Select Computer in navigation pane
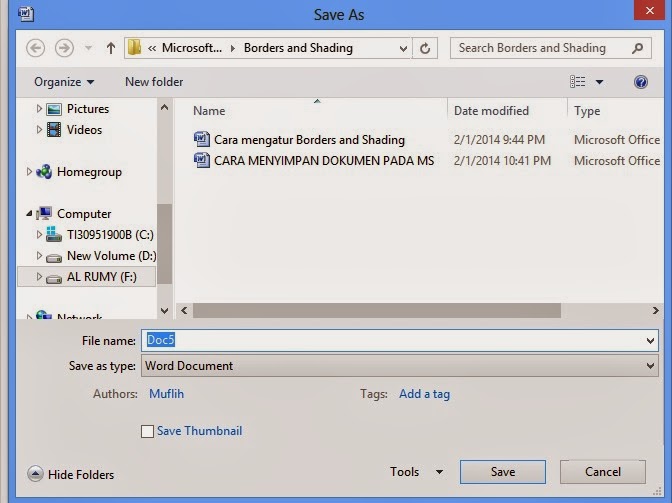 point(84,214)
